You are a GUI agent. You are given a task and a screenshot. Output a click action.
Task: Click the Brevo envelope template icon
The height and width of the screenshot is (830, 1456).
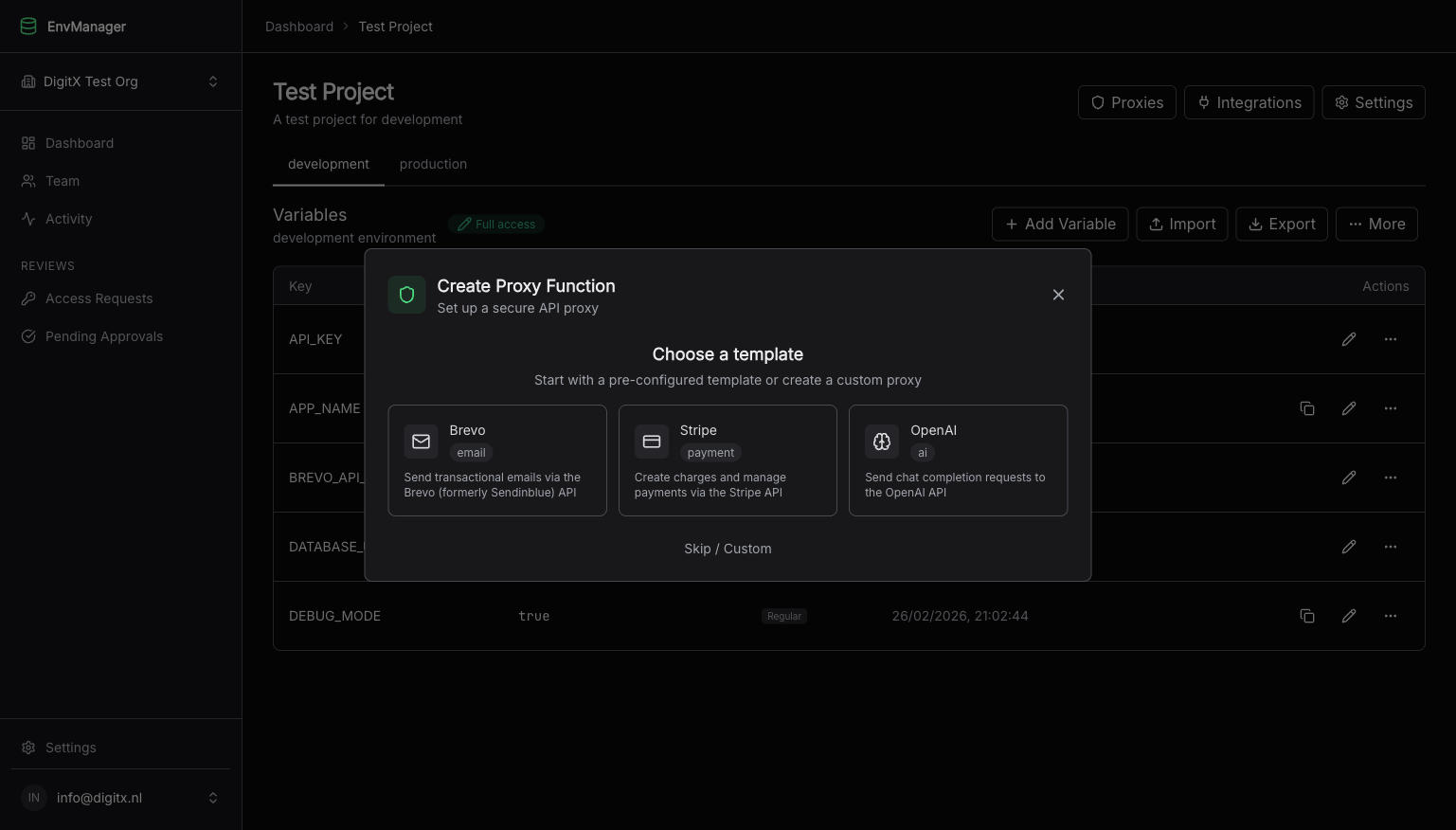click(422, 442)
